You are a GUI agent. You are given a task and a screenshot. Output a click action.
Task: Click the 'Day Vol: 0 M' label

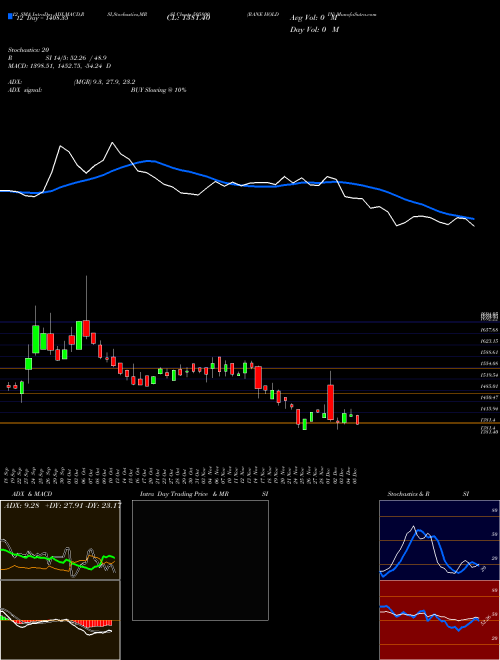(x=314, y=30)
